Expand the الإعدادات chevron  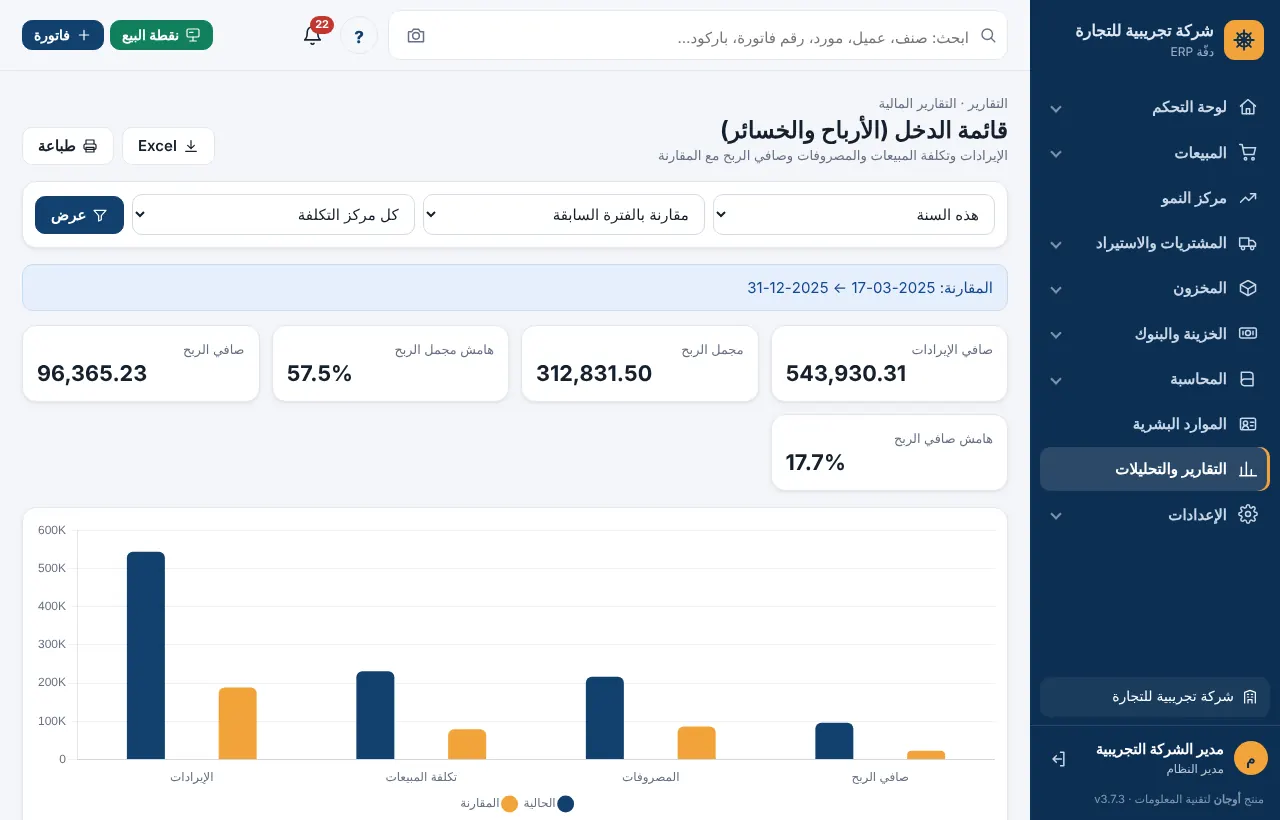[x=1055, y=515]
